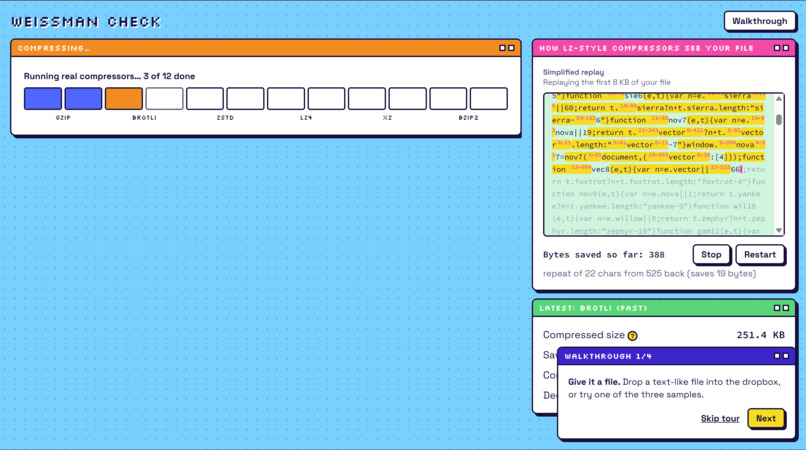The width and height of the screenshot is (806, 450).
Task: Click the GZIP label under the progress boxes
Action: [x=63, y=118]
